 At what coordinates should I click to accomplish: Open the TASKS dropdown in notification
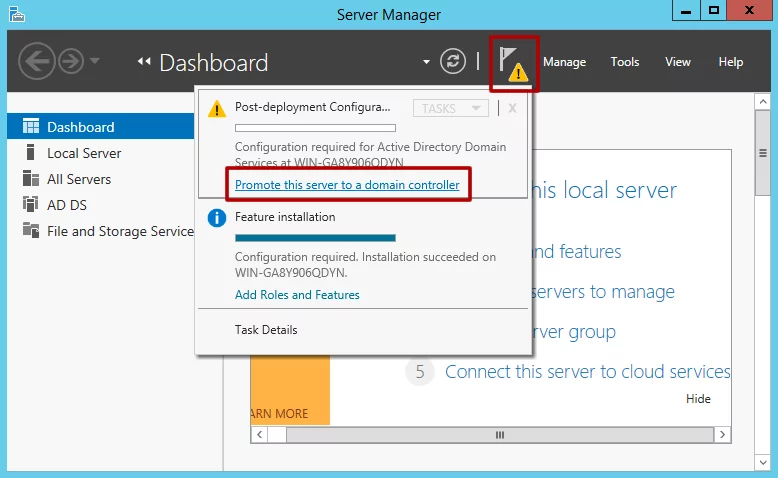click(450, 108)
